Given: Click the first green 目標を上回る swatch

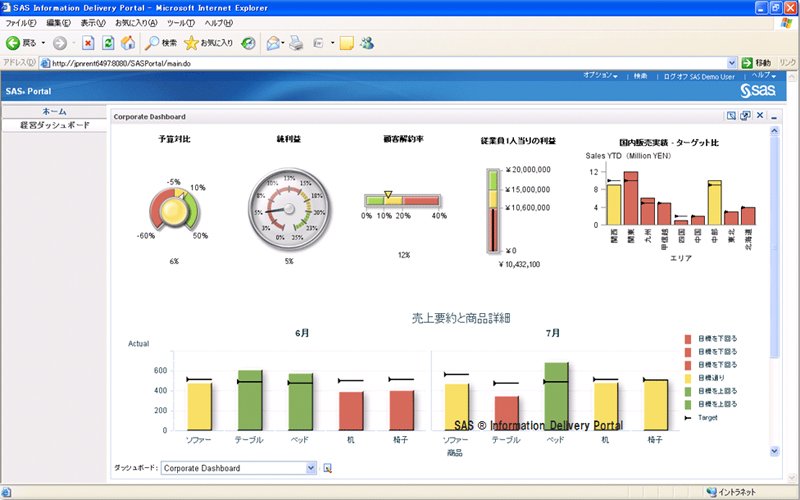Looking at the screenshot, I should 688,391.
